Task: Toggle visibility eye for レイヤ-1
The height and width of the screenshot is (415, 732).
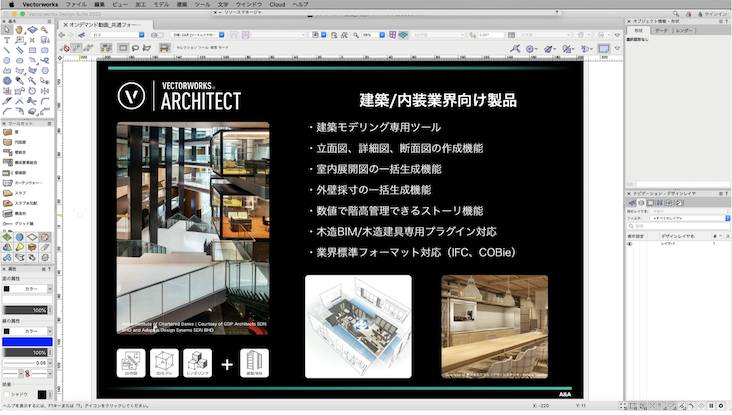Action: point(629,244)
